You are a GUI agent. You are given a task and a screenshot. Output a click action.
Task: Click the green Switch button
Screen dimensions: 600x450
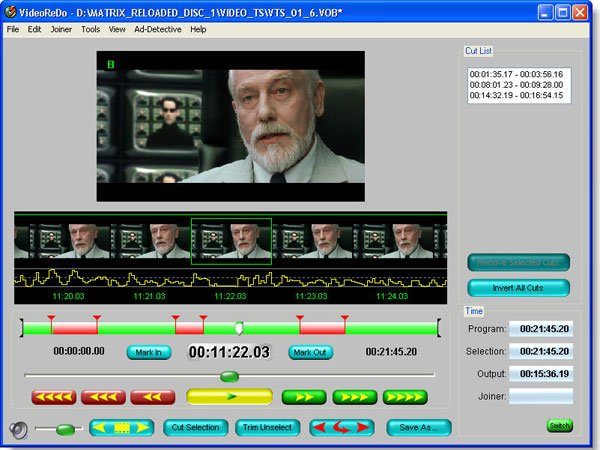(559, 426)
